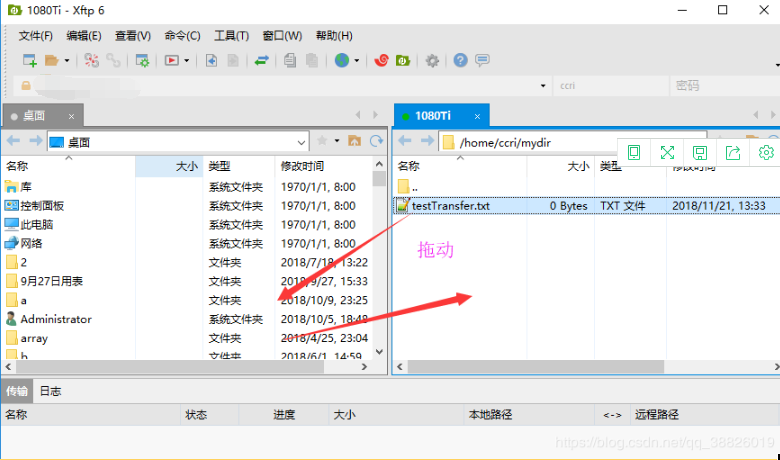Select the Administrator folder
780x460 pixels.
pyautogui.click(x=49, y=319)
